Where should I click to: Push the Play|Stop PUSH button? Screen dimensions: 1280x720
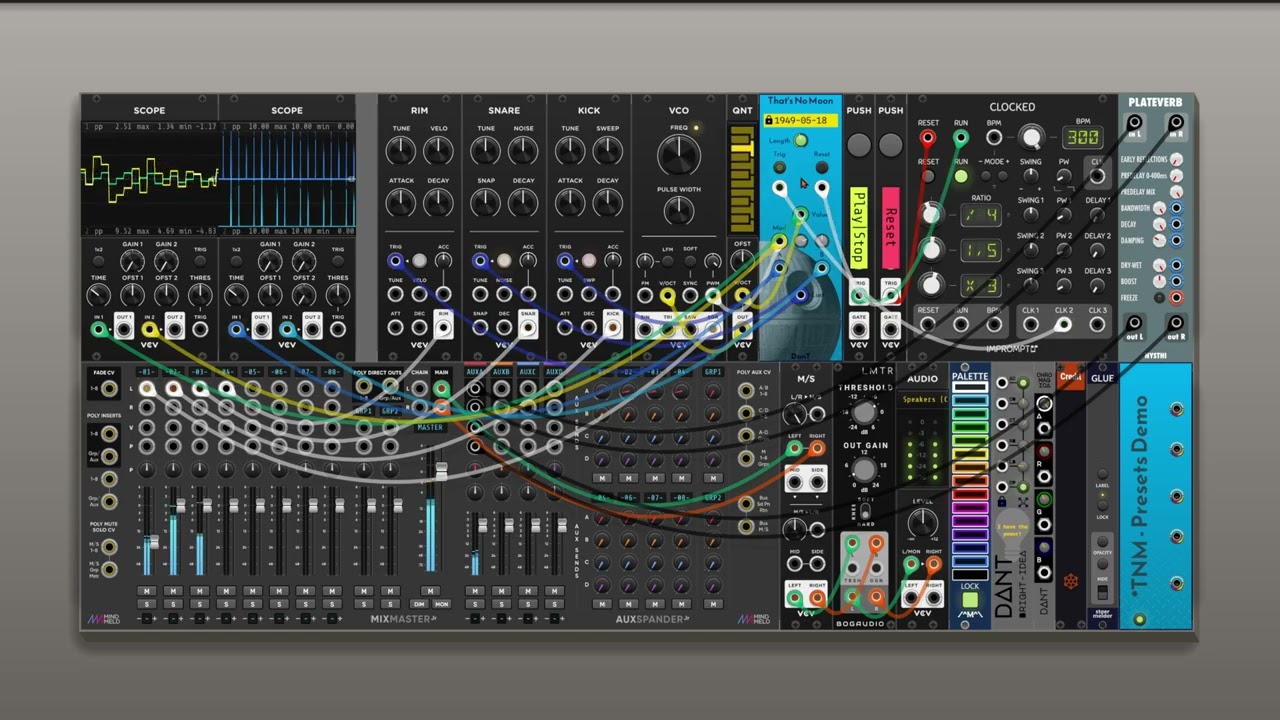[859, 145]
